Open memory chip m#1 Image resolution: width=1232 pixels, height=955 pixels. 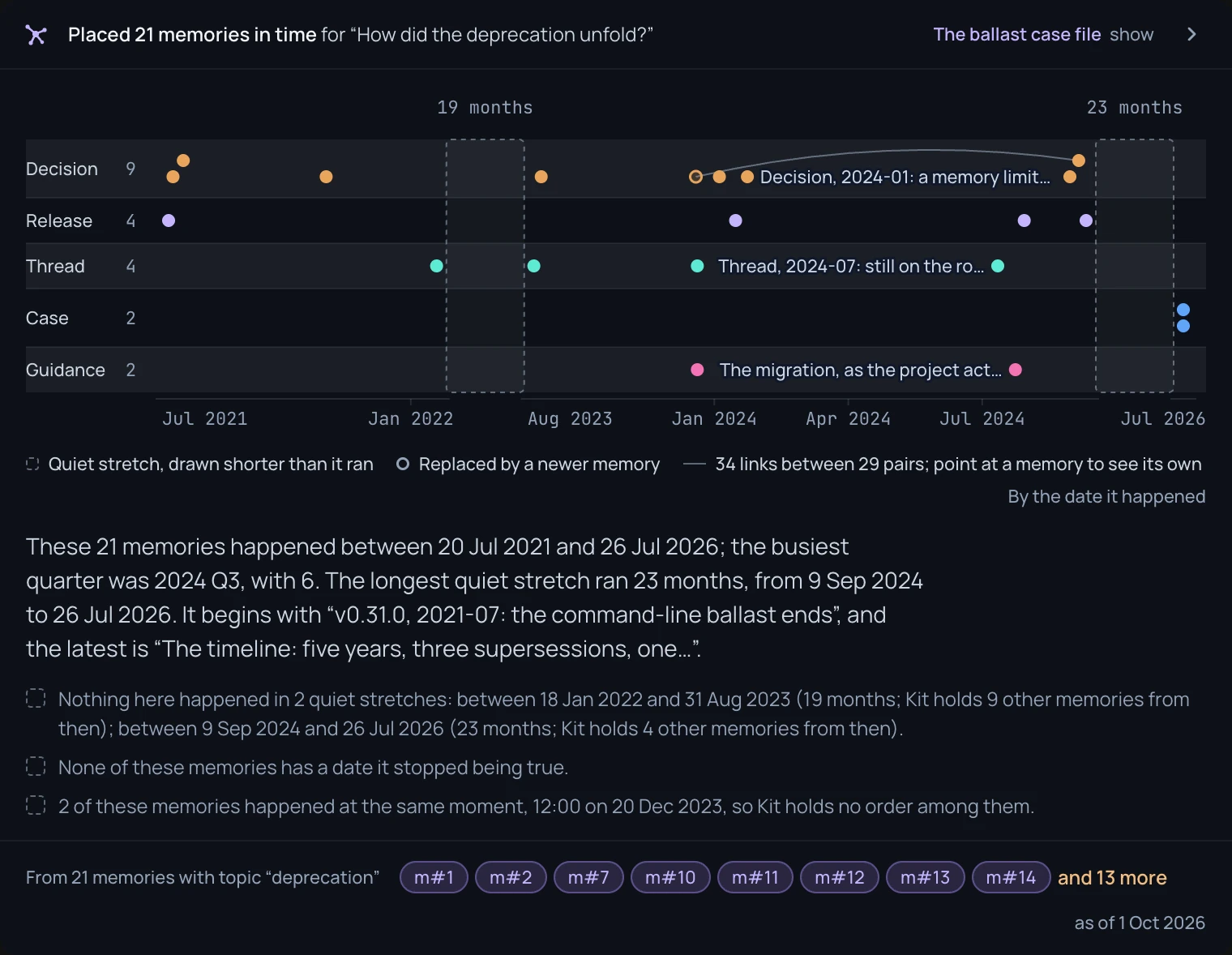[434, 877]
